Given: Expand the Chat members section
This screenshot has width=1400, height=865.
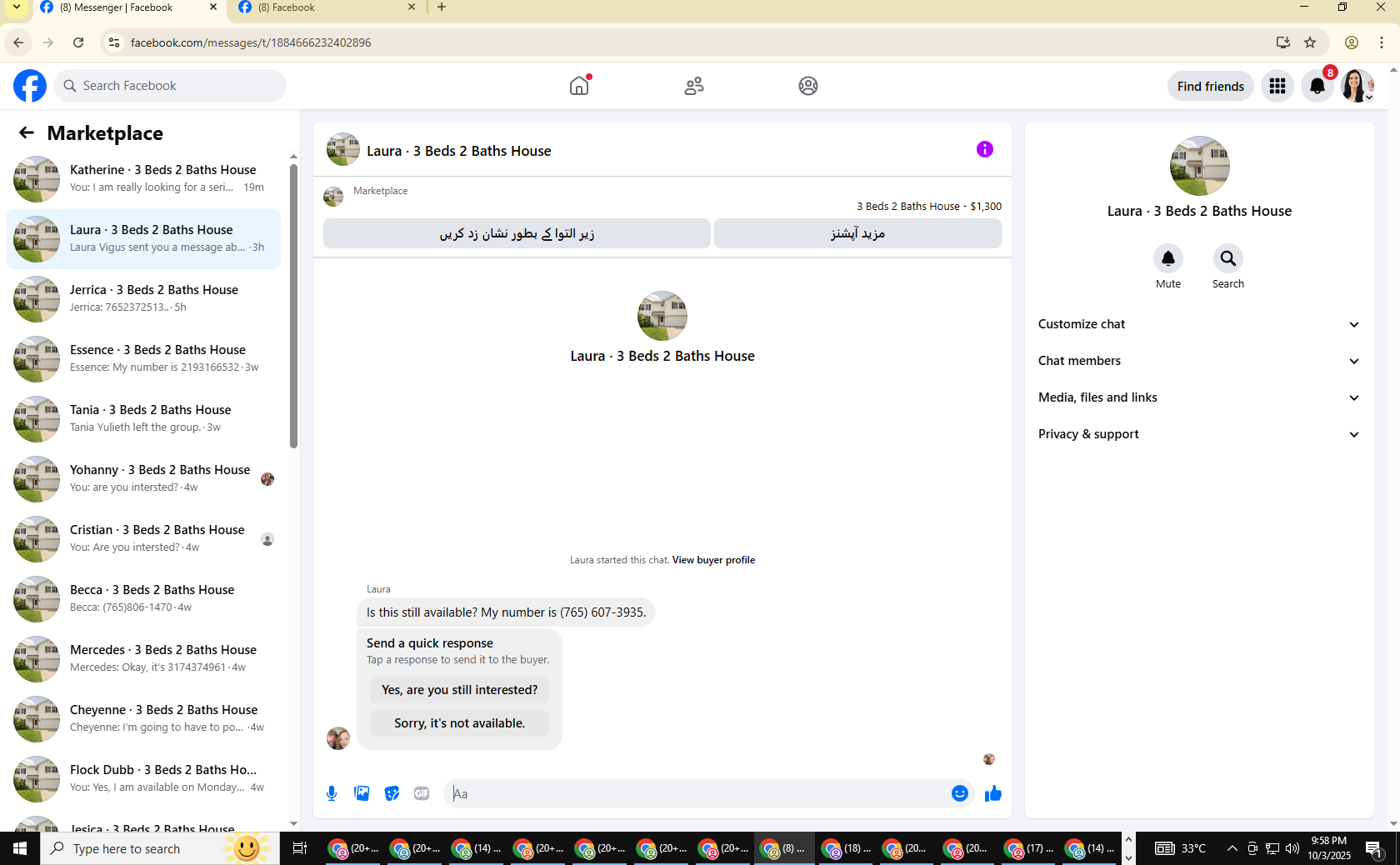Looking at the screenshot, I should point(1199,361).
